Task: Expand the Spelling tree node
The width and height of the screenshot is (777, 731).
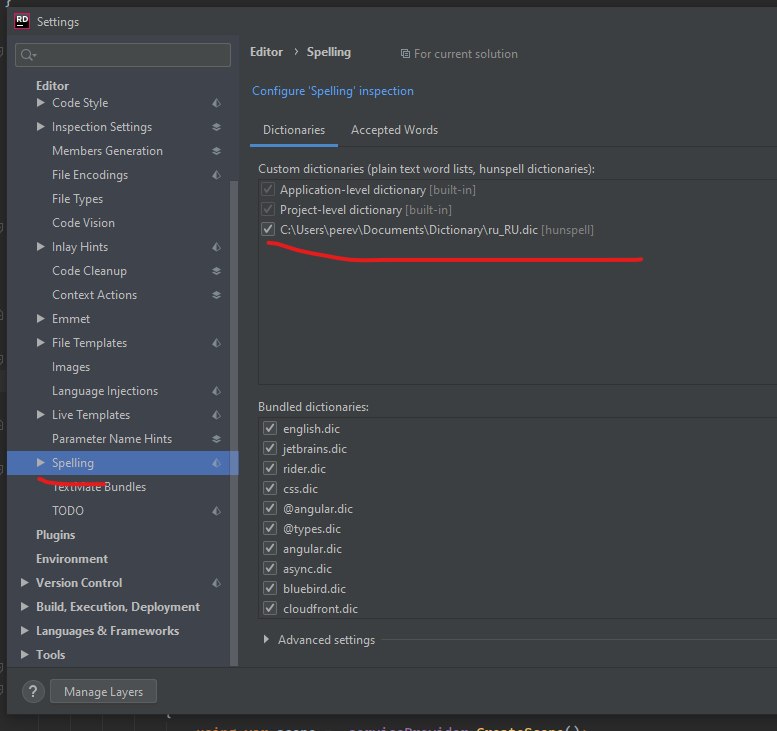Action: 41,462
